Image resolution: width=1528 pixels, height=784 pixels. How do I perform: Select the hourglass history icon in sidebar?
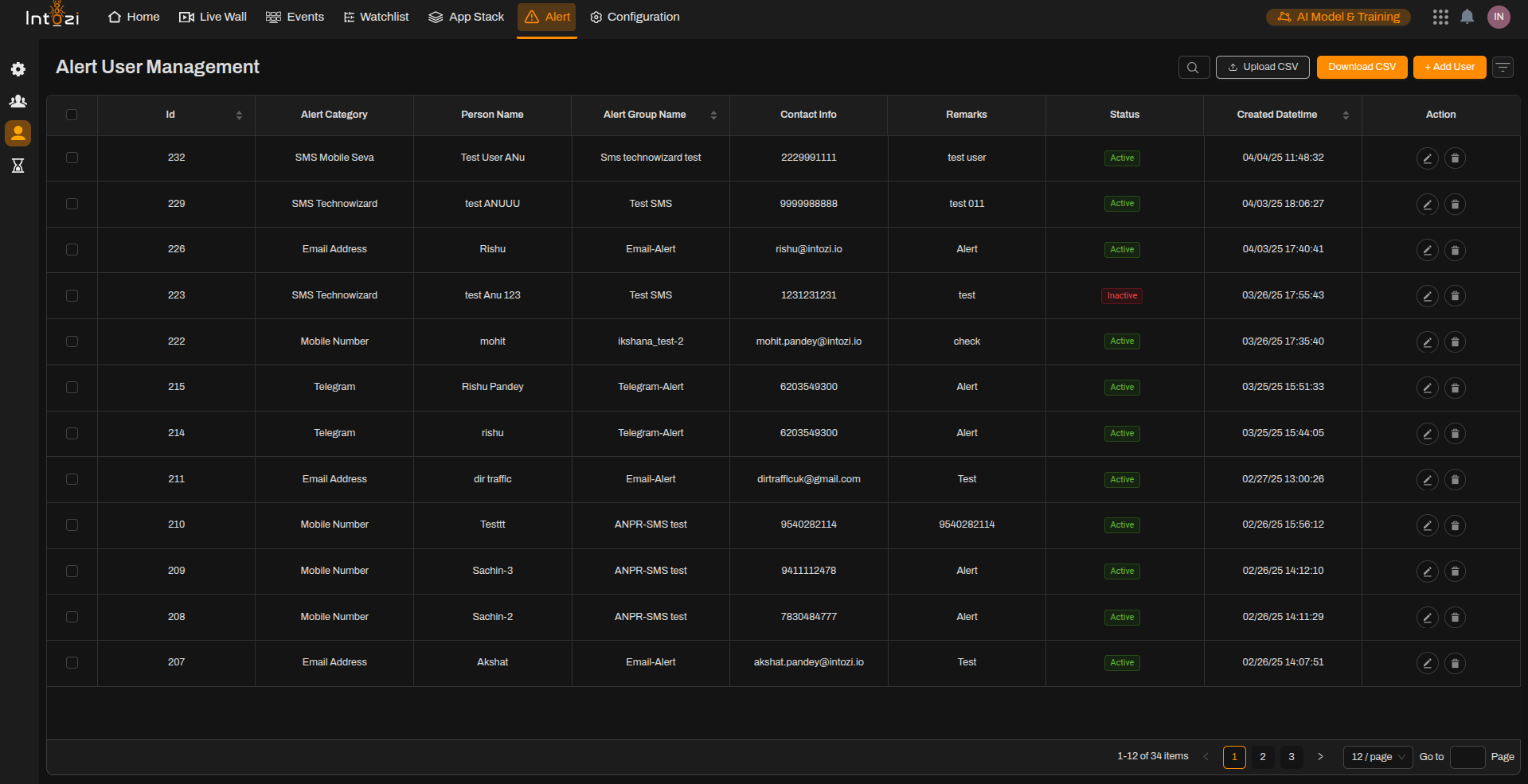tap(18, 166)
